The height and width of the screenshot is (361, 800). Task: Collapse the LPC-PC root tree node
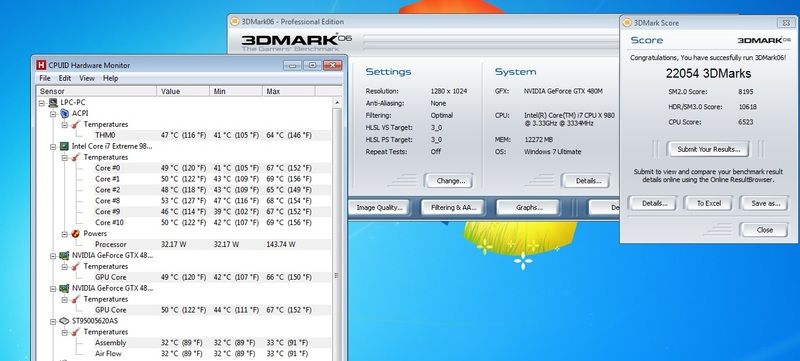(x=42, y=102)
